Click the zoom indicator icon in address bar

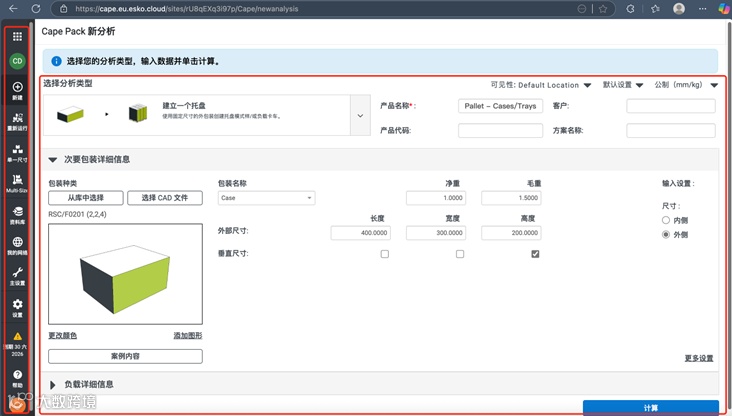[x=582, y=8]
